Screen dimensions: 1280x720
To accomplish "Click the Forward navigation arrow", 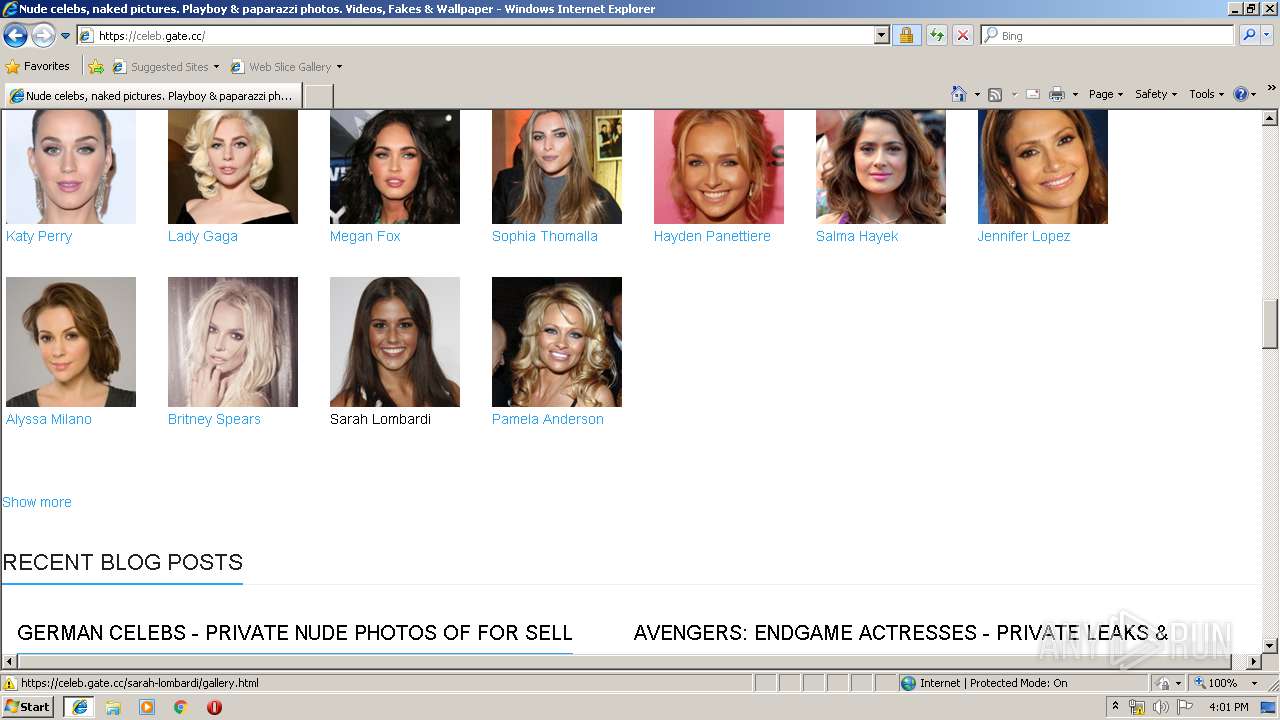I will [x=43, y=36].
